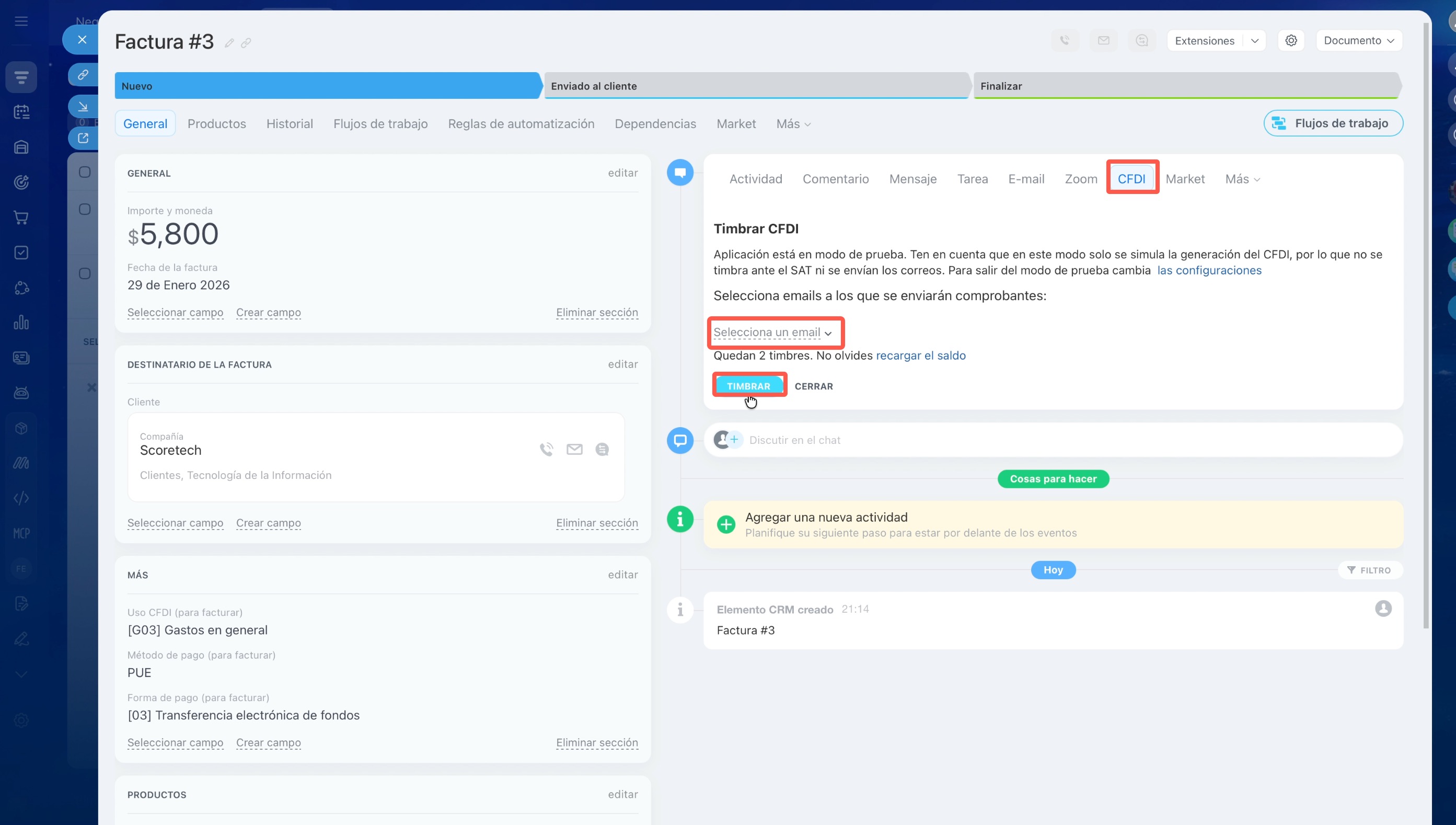Screen dimensions: 1456x825
Task: Open the Selecciona un email dropdown
Action: (x=772, y=333)
